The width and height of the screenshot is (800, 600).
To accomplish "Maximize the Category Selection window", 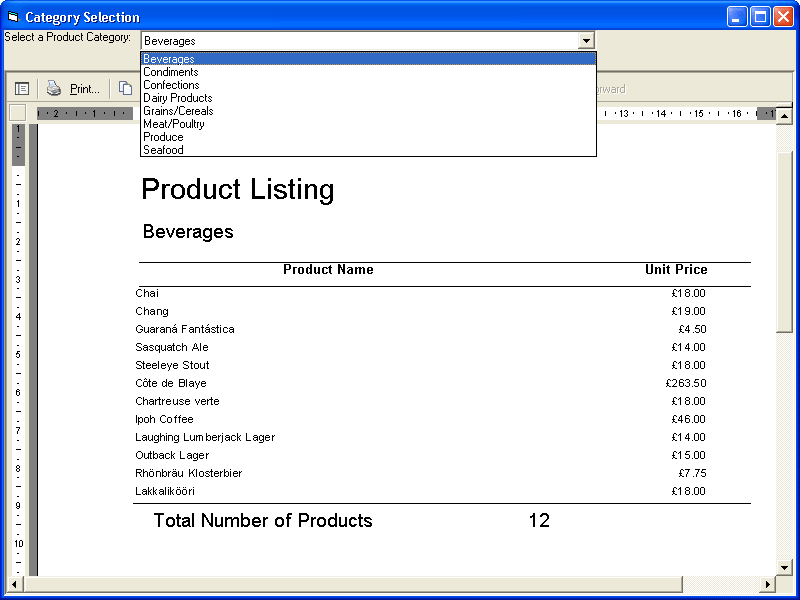I will [x=760, y=17].
